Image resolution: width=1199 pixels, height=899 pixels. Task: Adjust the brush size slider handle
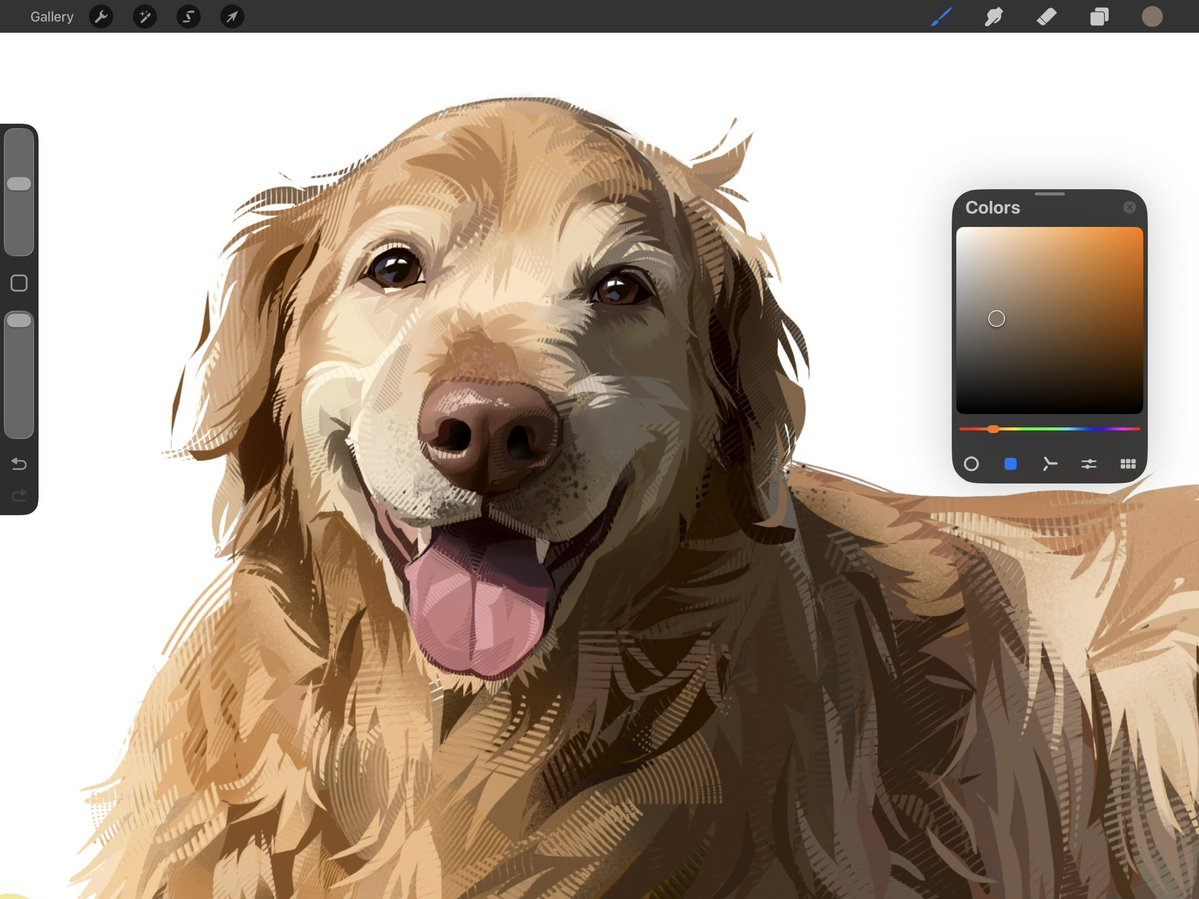point(19,183)
